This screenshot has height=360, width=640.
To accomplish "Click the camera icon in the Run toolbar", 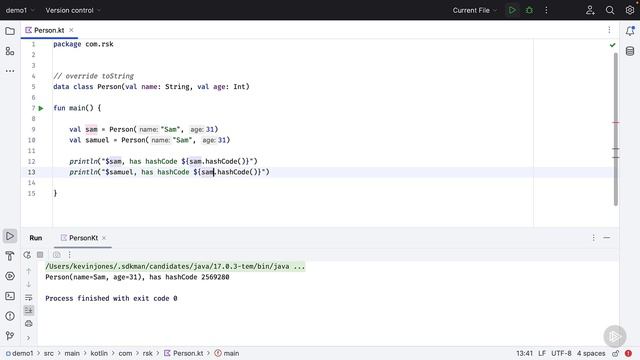I will click(57, 255).
